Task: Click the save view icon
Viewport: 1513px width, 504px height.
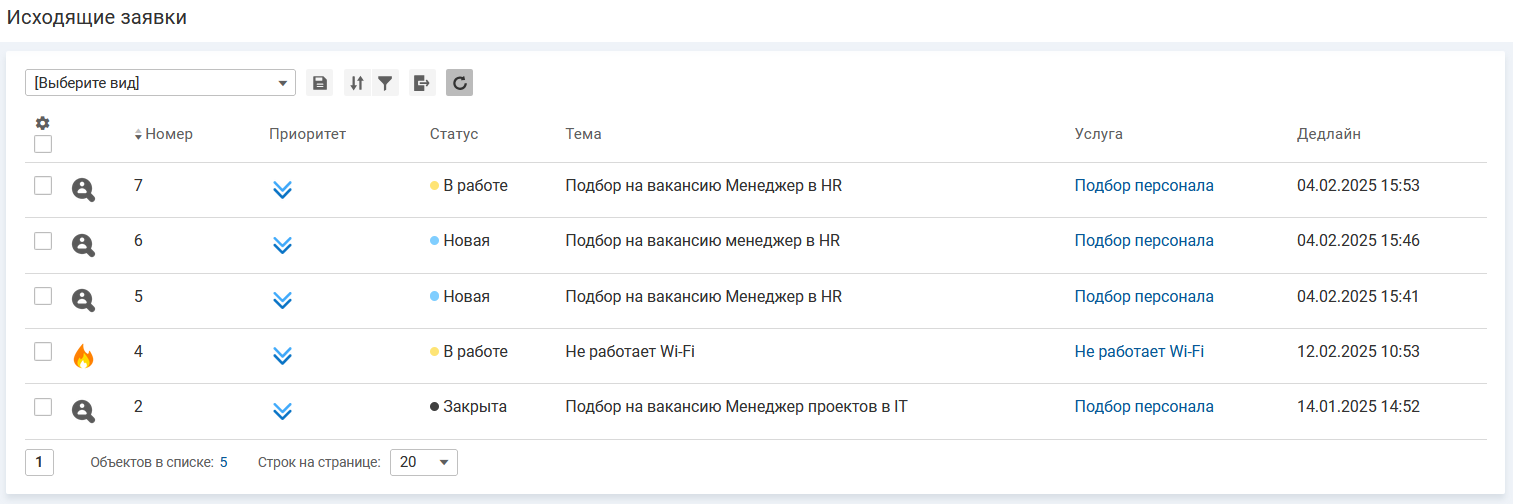Action: (x=320, y=83)
